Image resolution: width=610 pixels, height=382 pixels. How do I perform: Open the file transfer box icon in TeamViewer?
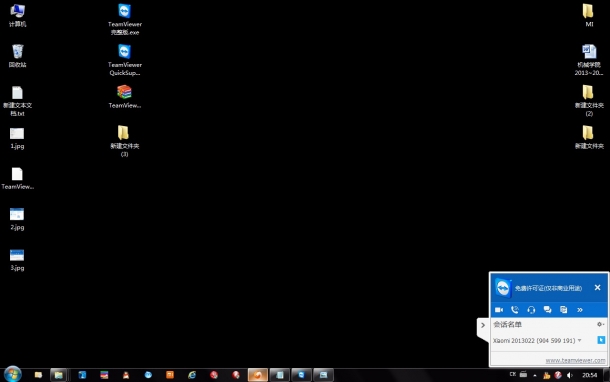[x=563, y=310]
